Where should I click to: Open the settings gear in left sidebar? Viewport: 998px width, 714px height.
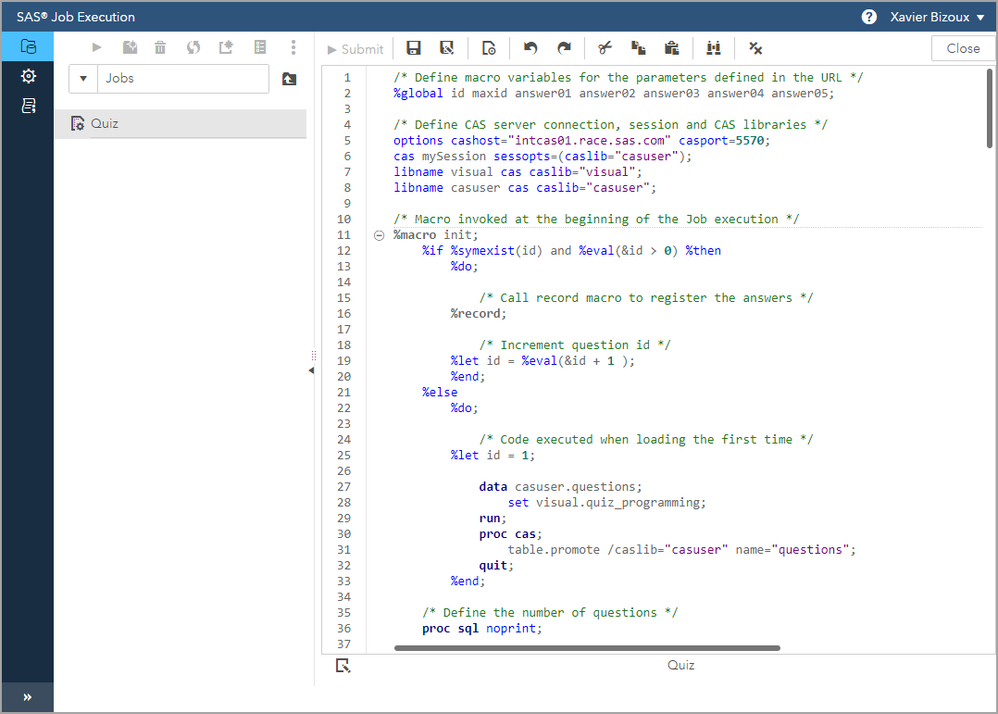click(28, 76)
